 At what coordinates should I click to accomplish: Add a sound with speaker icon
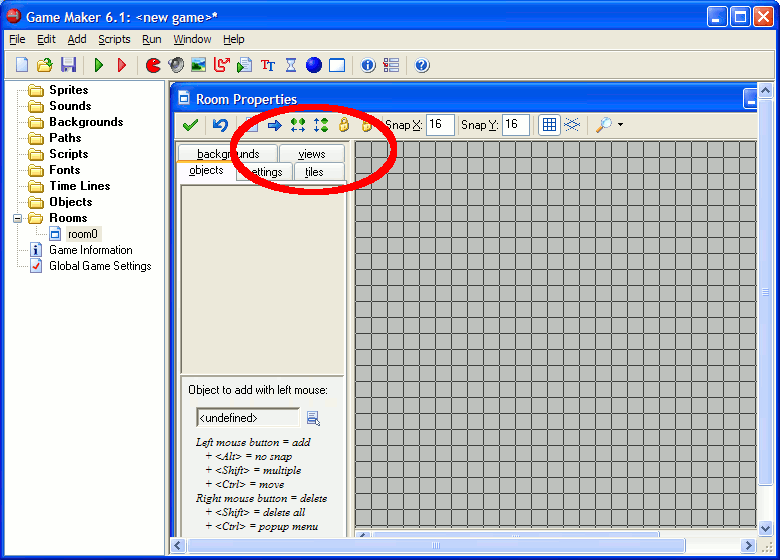coord(176,65)
